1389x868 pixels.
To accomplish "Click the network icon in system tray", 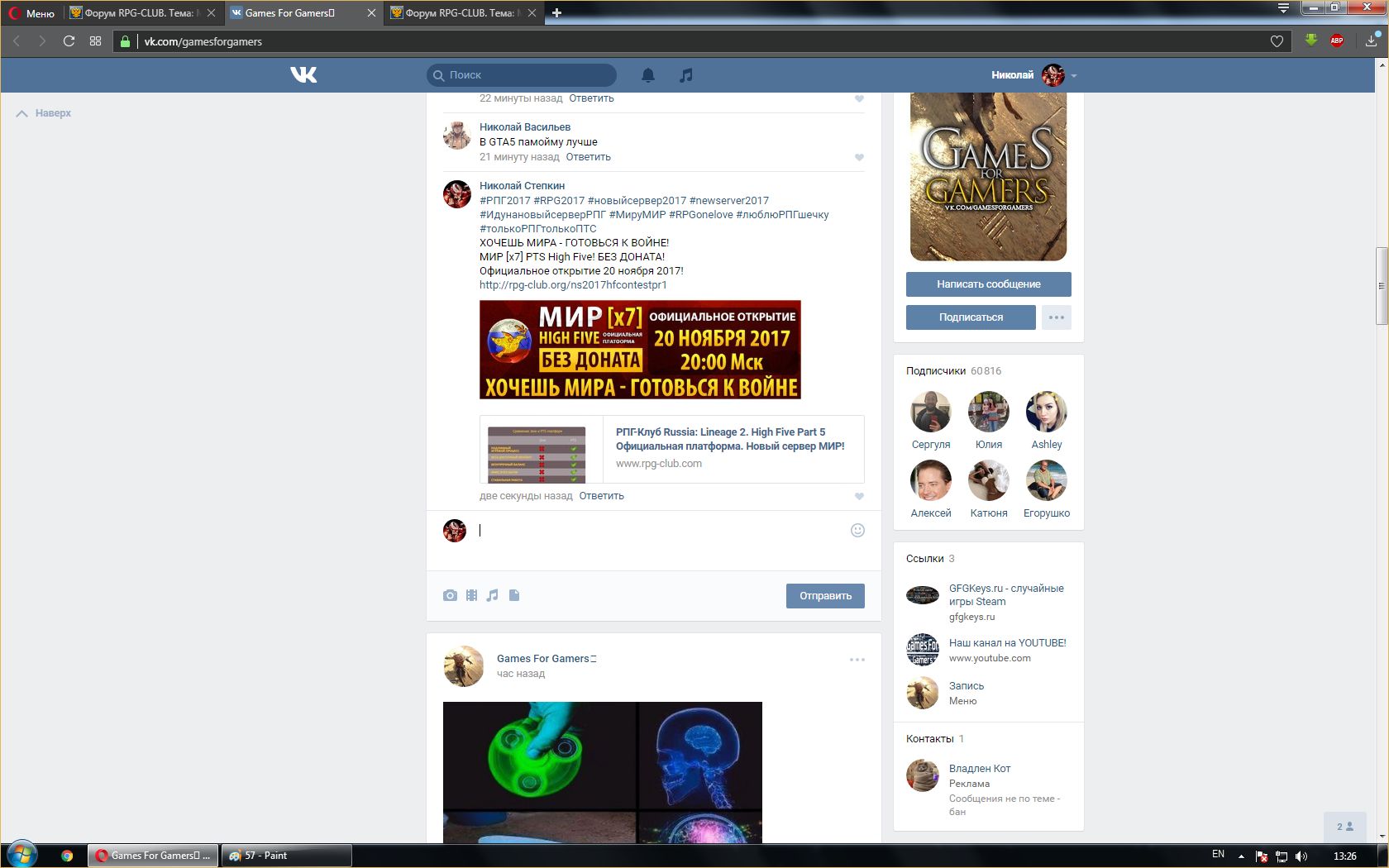I will click(x=1282, y=856).
